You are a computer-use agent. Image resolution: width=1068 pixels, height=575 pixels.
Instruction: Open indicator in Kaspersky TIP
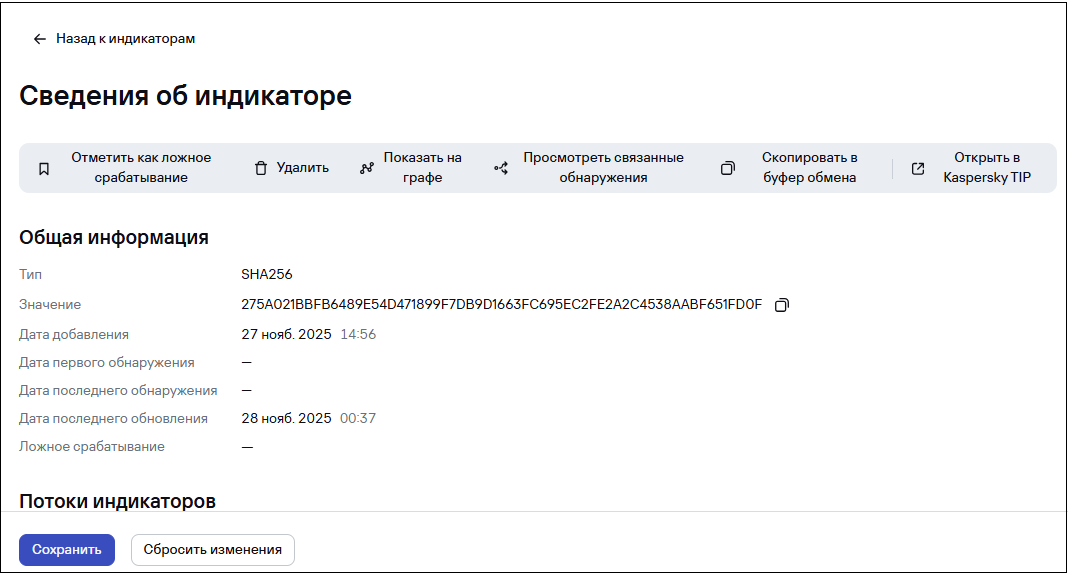coord(986,168)
